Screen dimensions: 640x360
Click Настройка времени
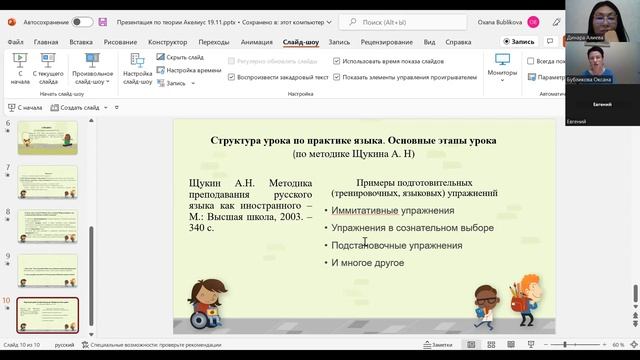pyautogui.click(x=189, y=70)
